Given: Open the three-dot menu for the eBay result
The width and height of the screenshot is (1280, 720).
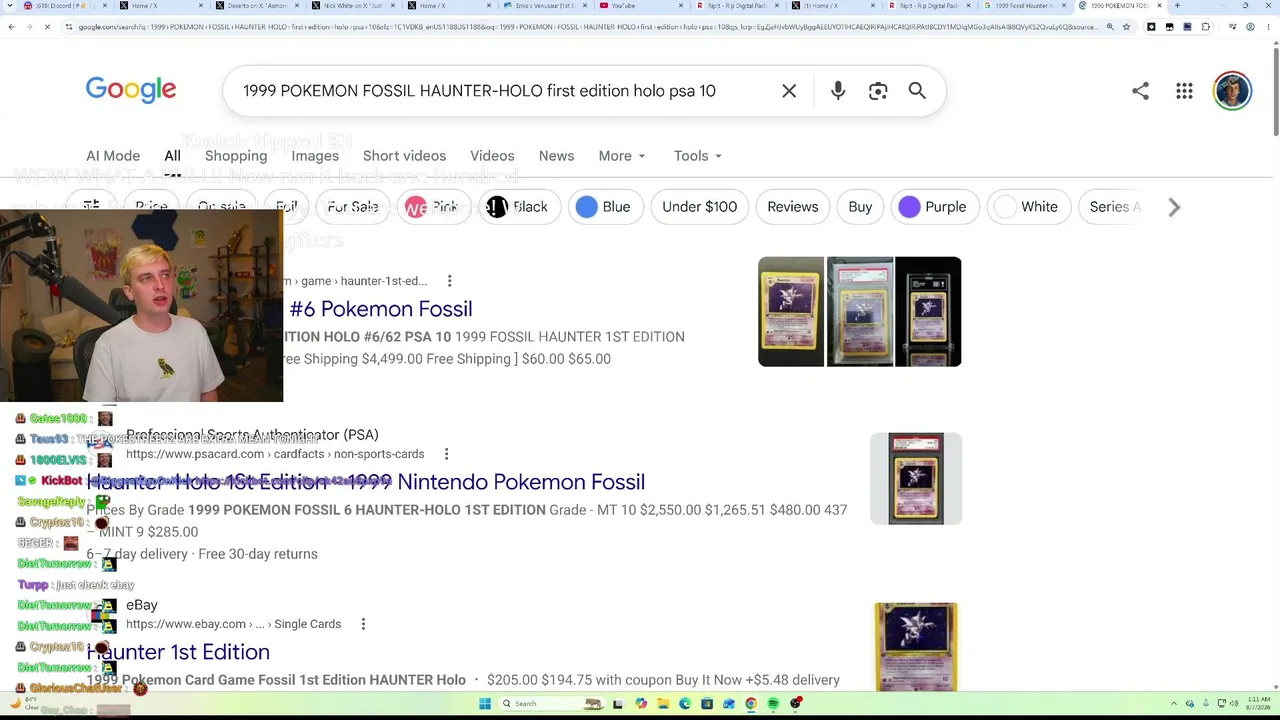Looking at the screenshot, I should coord(363,624).
